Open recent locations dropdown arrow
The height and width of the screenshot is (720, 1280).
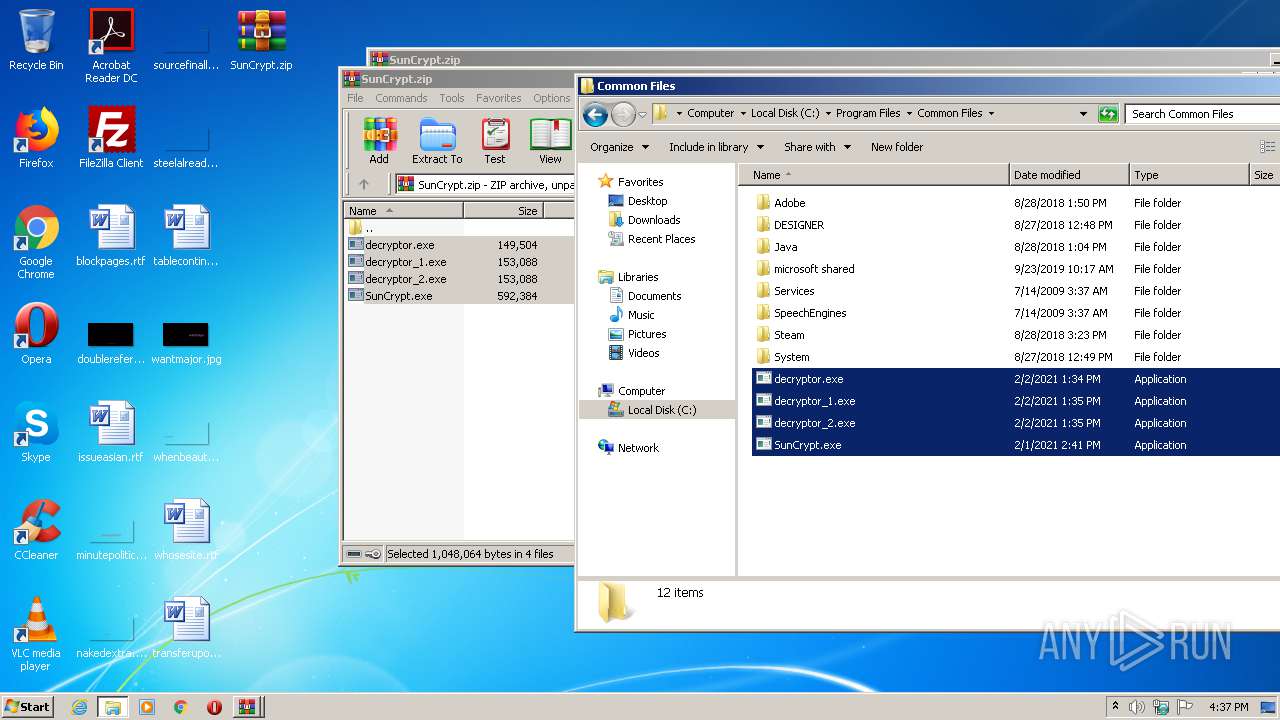click(642, 115)
